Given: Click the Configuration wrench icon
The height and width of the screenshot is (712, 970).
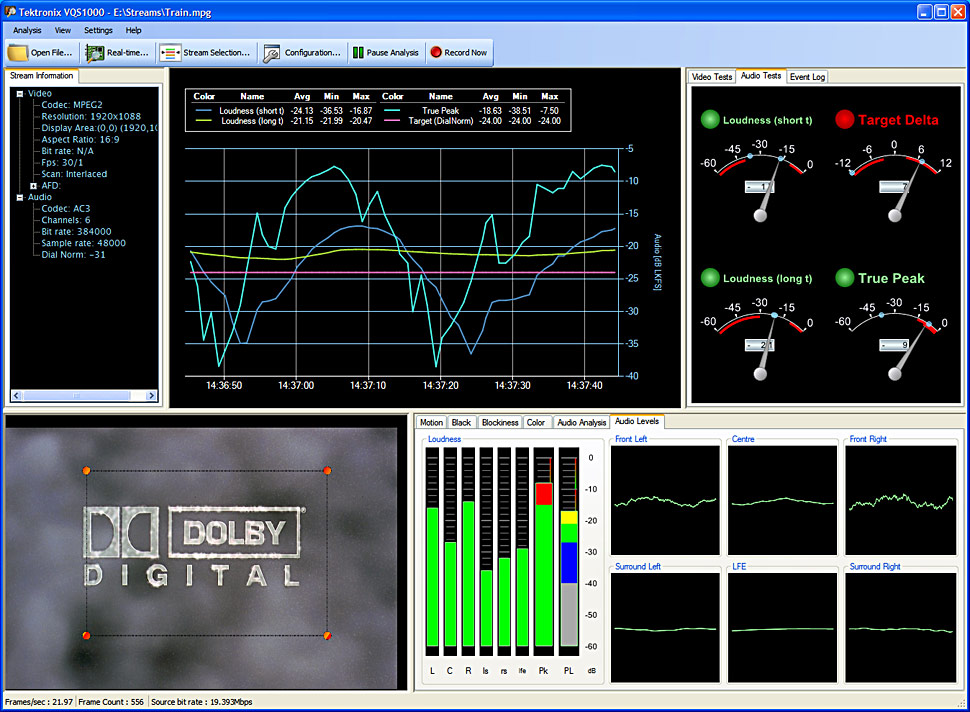Looking at the screenshot, I should click(271, 52).
